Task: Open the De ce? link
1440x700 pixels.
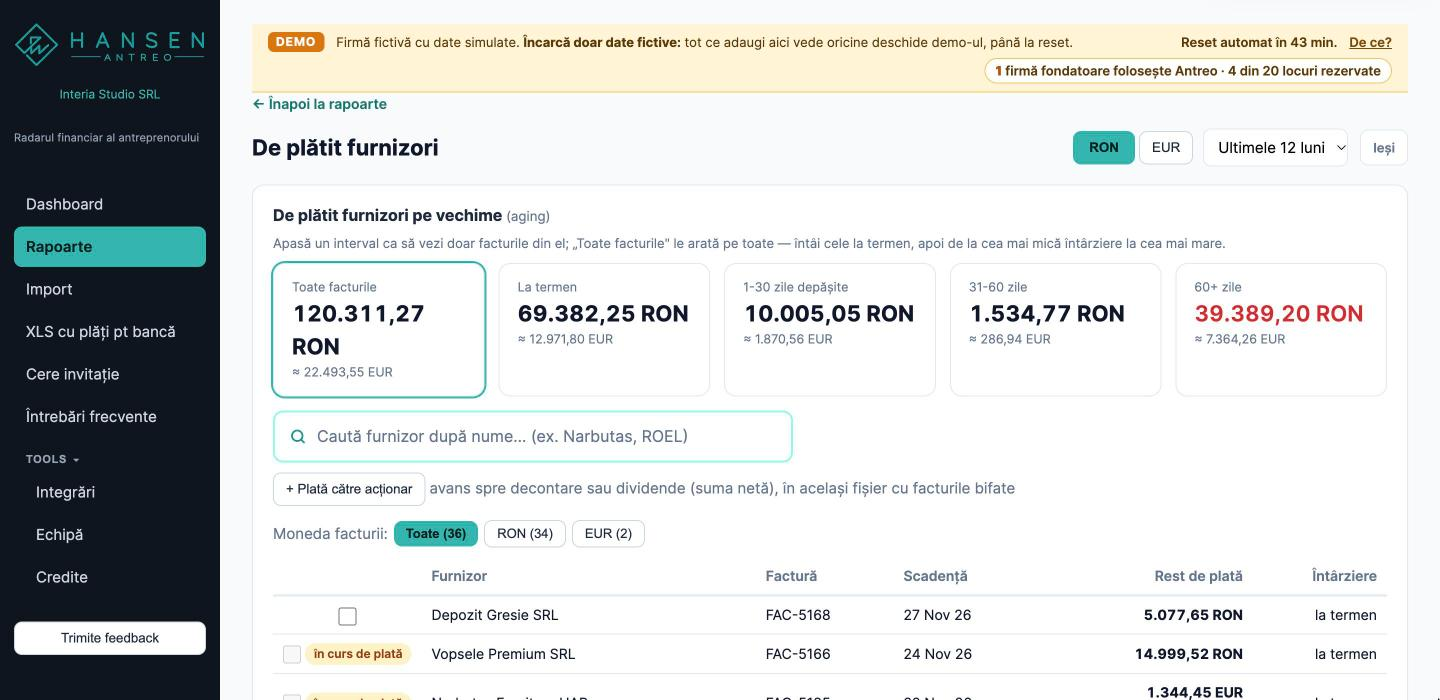Action: coord(1370,42)
